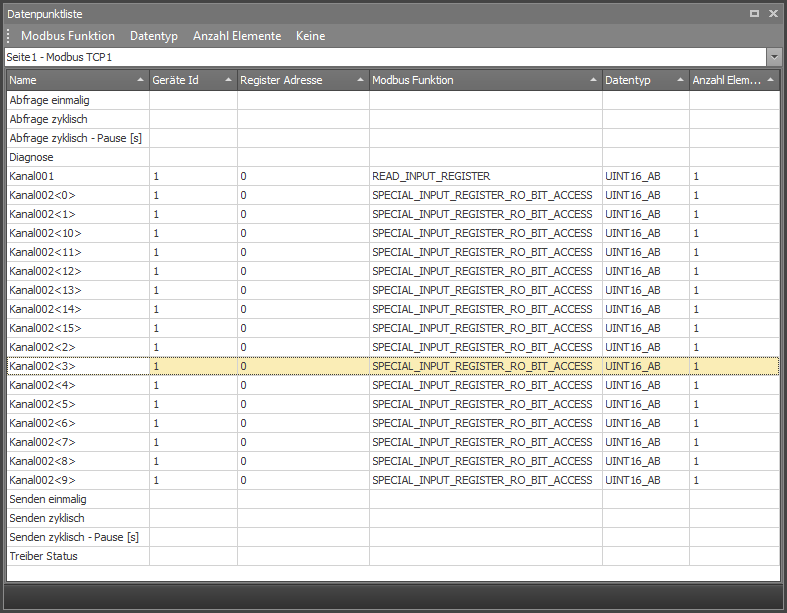Image resolution: width=787 pixels, height=613 pixels.
Task: Select Kanal002<11> row name
Action: (x=78, y=253)
